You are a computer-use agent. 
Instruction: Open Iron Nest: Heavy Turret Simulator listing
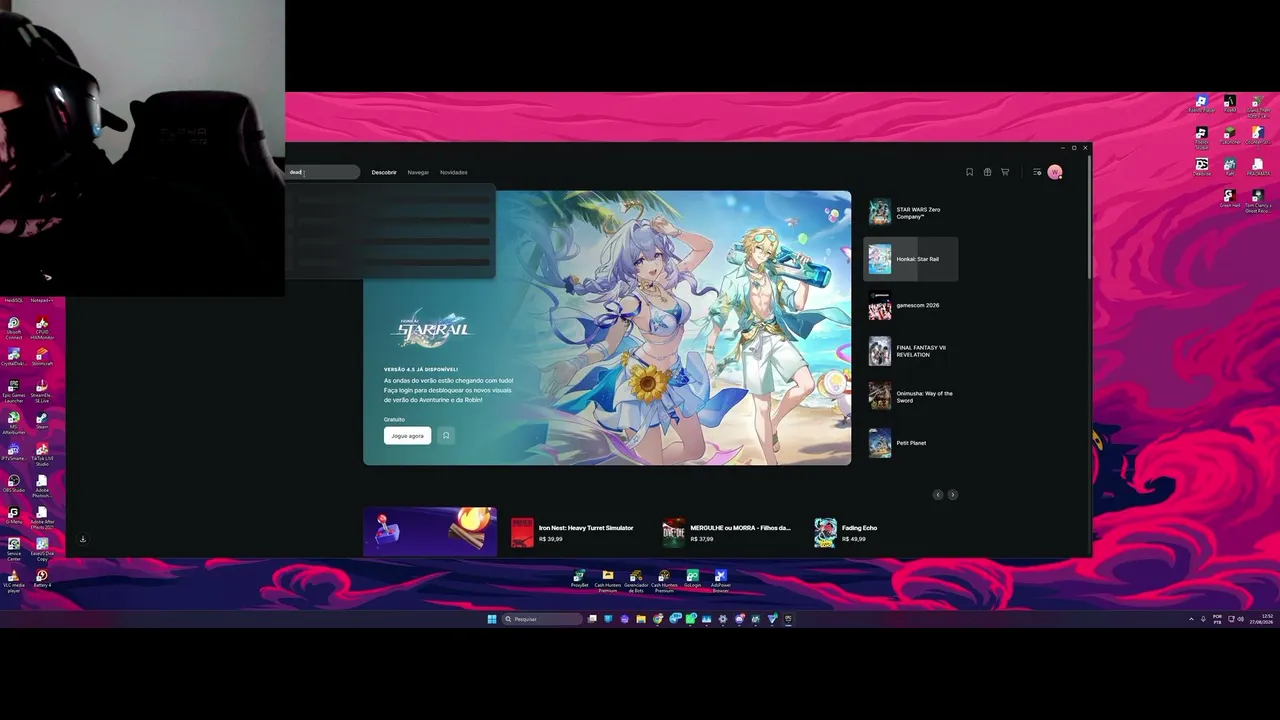(573, 533)
